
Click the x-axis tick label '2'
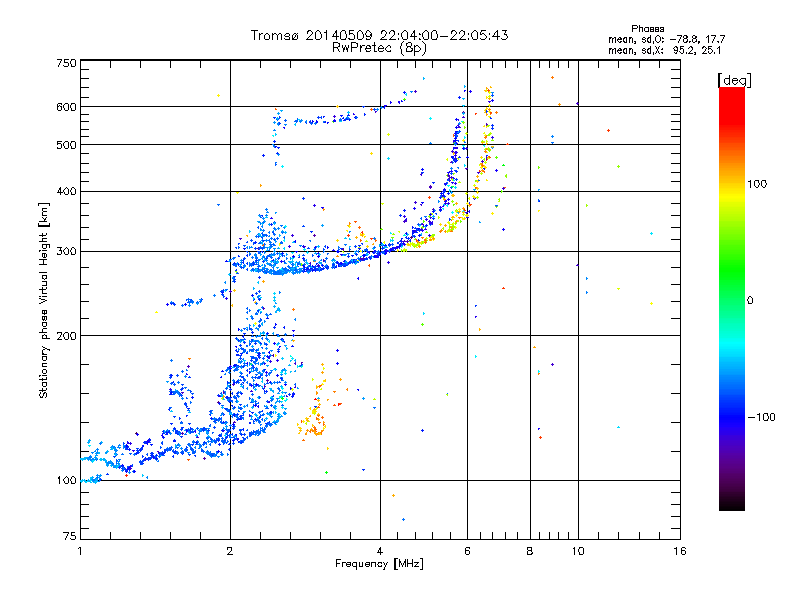230,551
